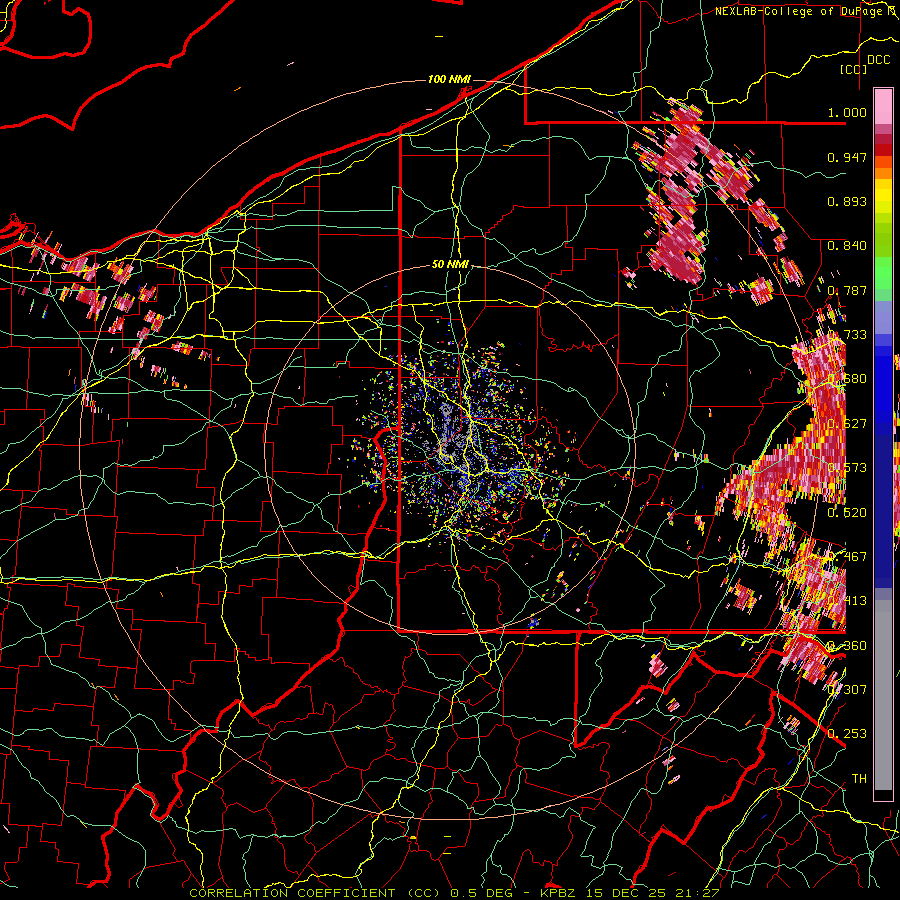Pick the light pink swatch atop the color bar
Screen dimensions: 900x900
pos(883,106)
